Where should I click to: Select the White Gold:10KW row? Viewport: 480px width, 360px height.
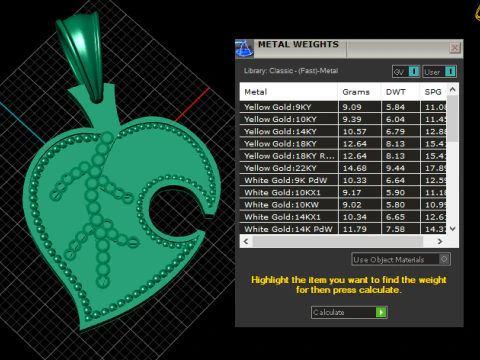(x=343, y=205)
